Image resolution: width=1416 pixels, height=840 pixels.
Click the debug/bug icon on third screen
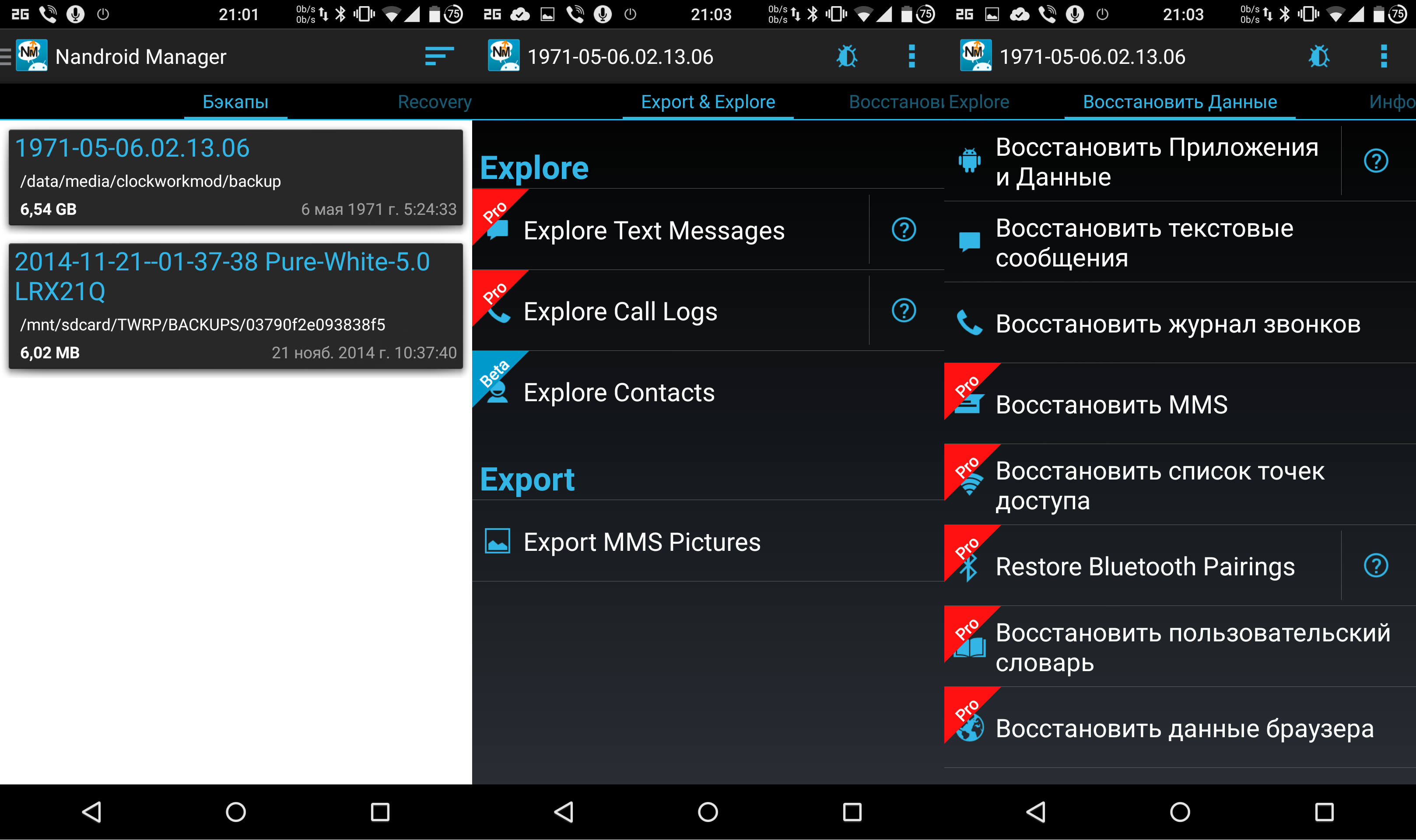(1321, 56)
